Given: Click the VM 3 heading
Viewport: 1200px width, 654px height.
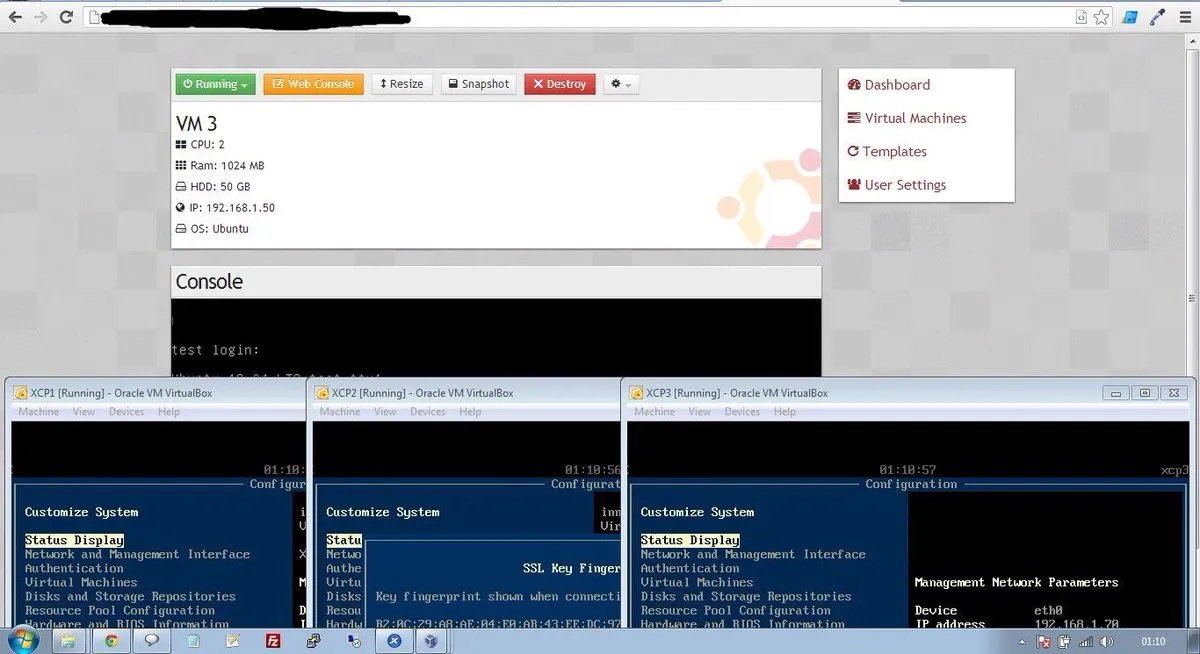Looking at the screenshot, I should click(197, 124).
